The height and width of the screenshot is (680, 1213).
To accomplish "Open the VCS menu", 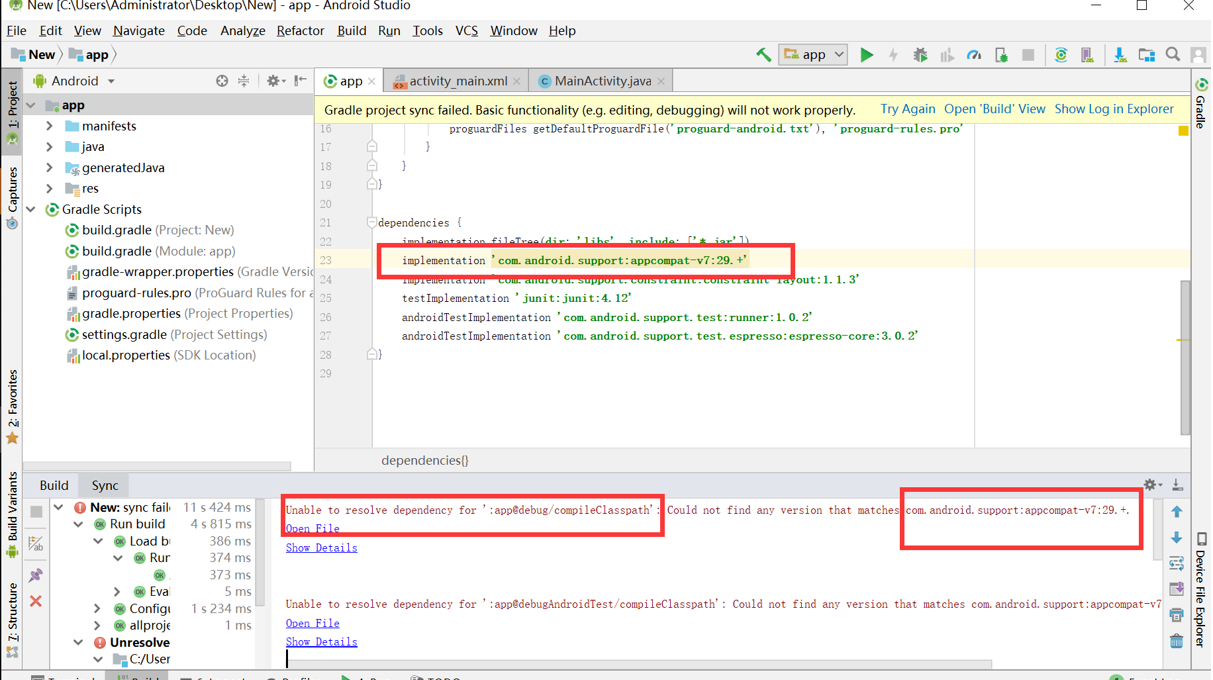I will [x=467, y=31].
